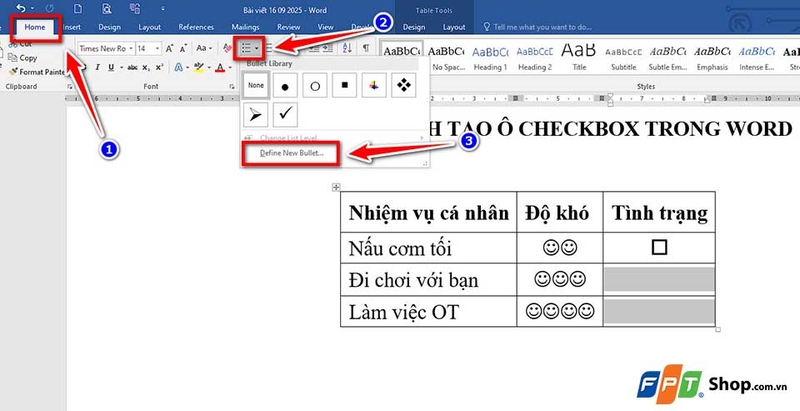Open the Review tab
The width and height of the screenshot is (800, 411).
click(x=288, y=27)
